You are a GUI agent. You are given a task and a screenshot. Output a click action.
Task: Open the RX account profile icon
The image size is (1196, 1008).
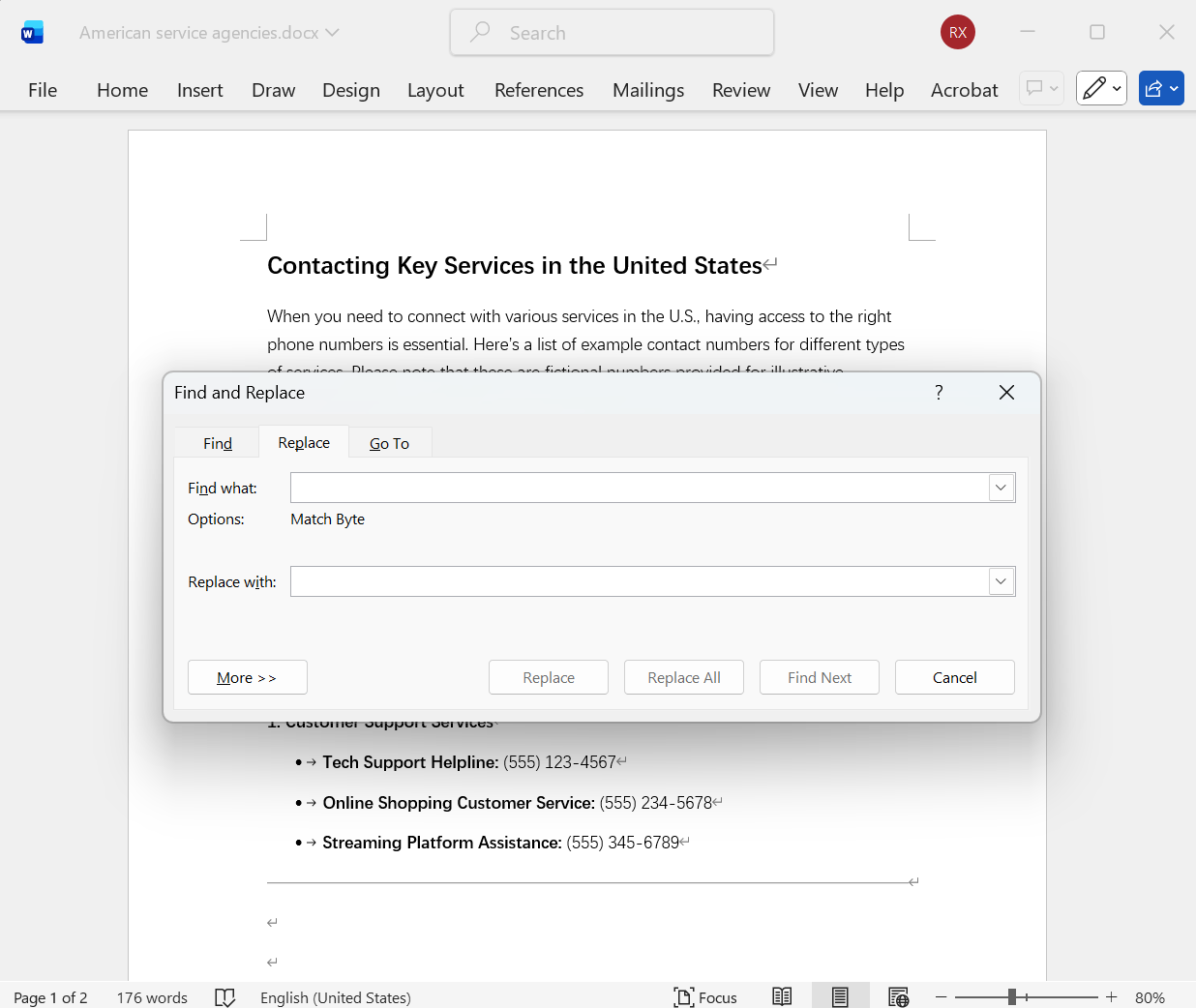tap(957, 32)
